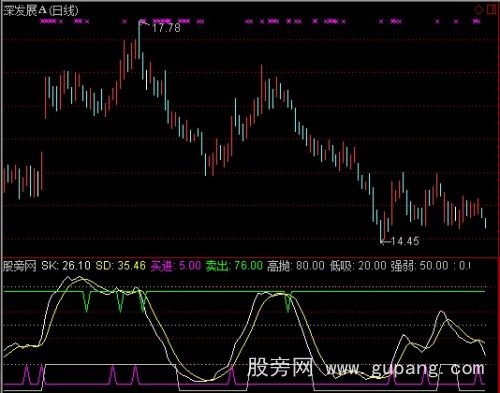Click the red diamond icon at chart corner
The height and width of the screenshot is (393, 500).
479,10
